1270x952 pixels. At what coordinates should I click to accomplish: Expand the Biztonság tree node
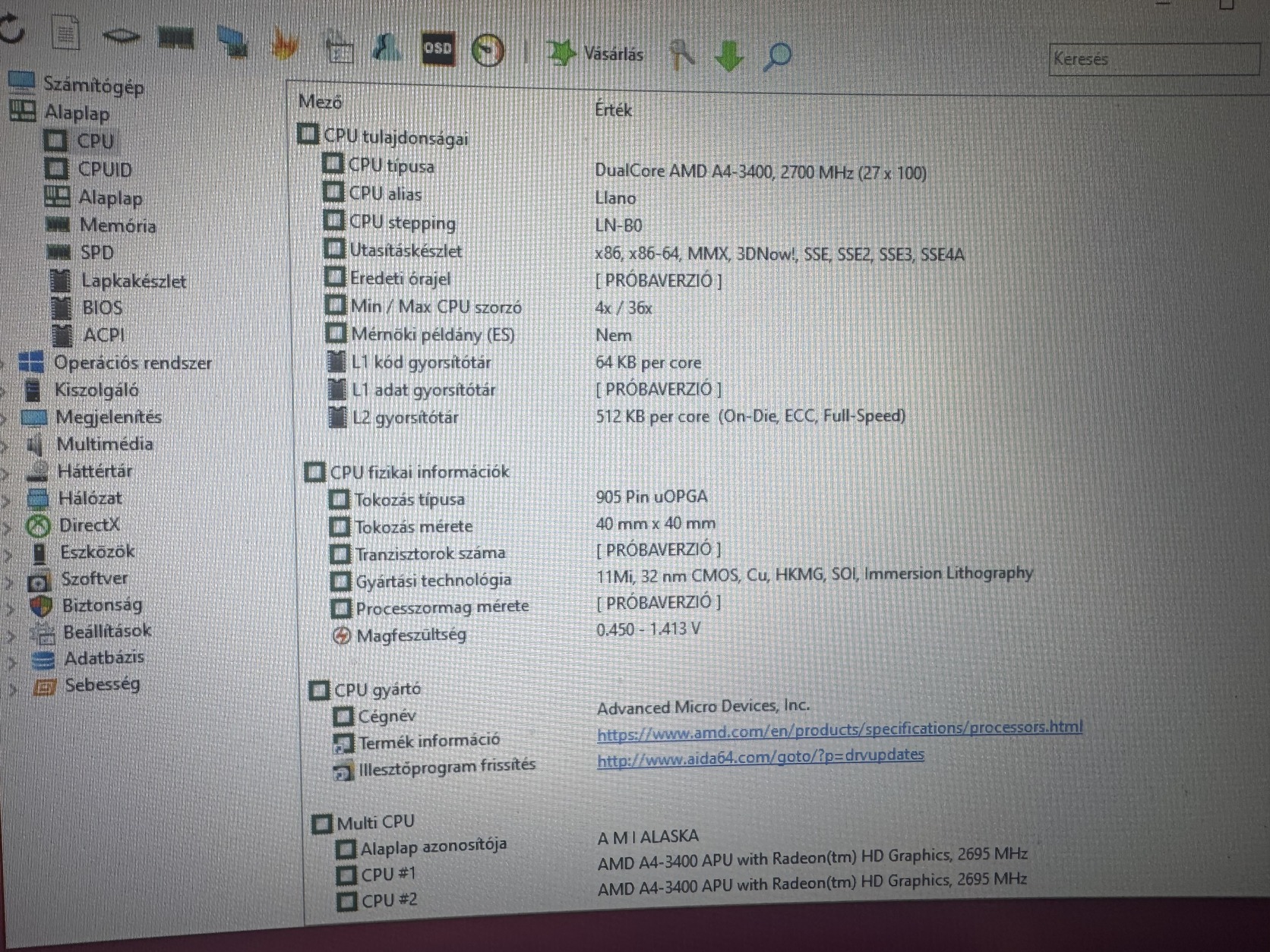click(10, 608)
